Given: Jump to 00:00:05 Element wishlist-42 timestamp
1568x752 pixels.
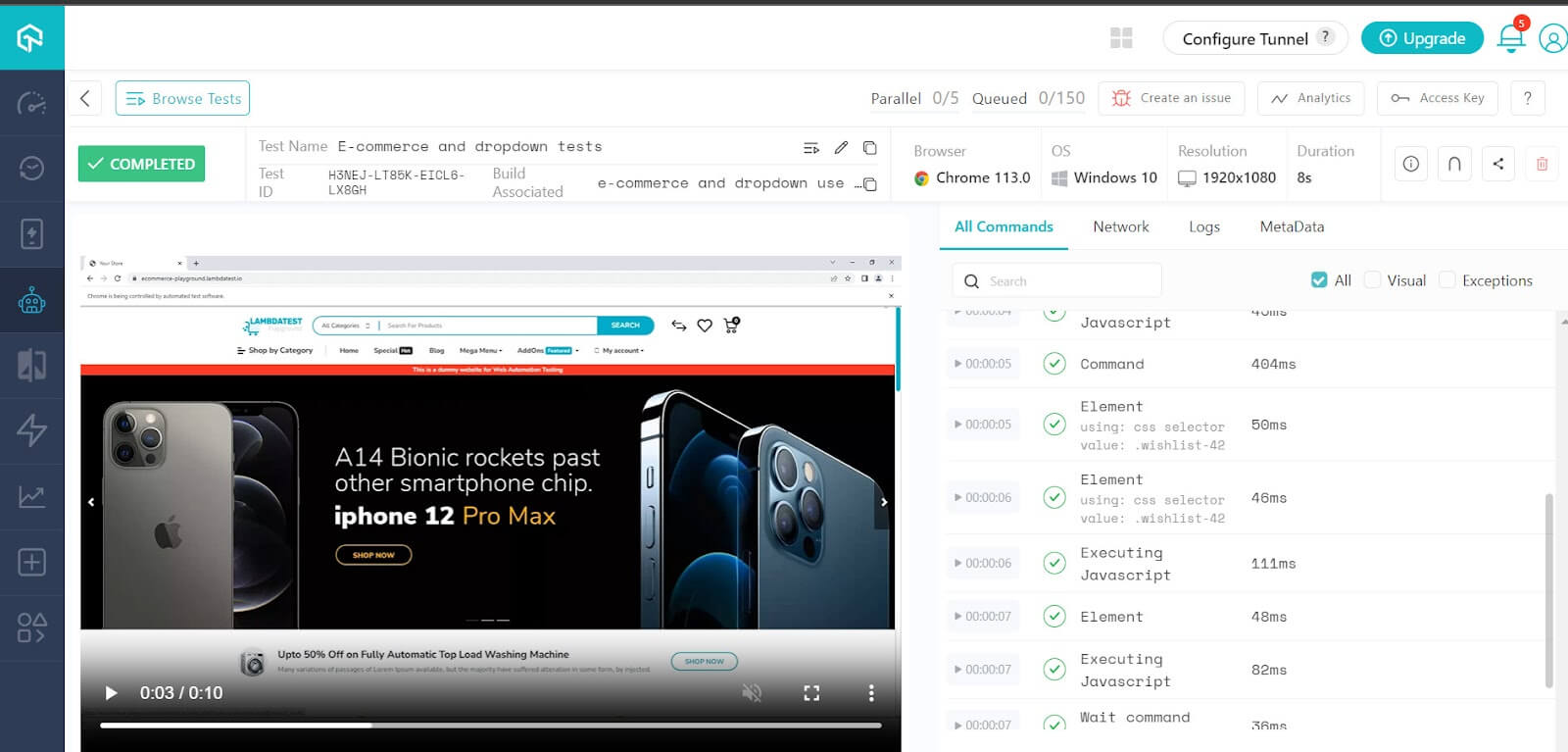Looking at the screenshot, I should pos(983,425).
